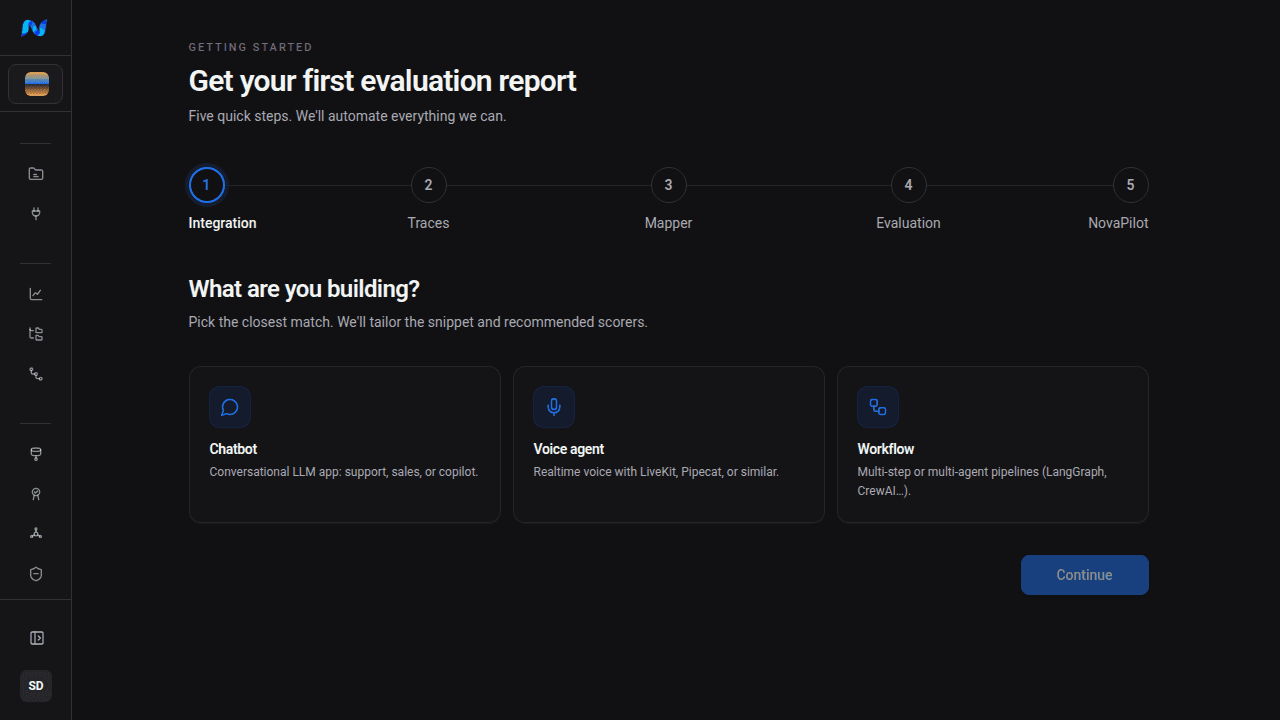The width and height of the screenshot is (1280, 720).
Task: Click 'Conversational LLM app' description text
Action: pyautogui.click(x=344, y=471)
